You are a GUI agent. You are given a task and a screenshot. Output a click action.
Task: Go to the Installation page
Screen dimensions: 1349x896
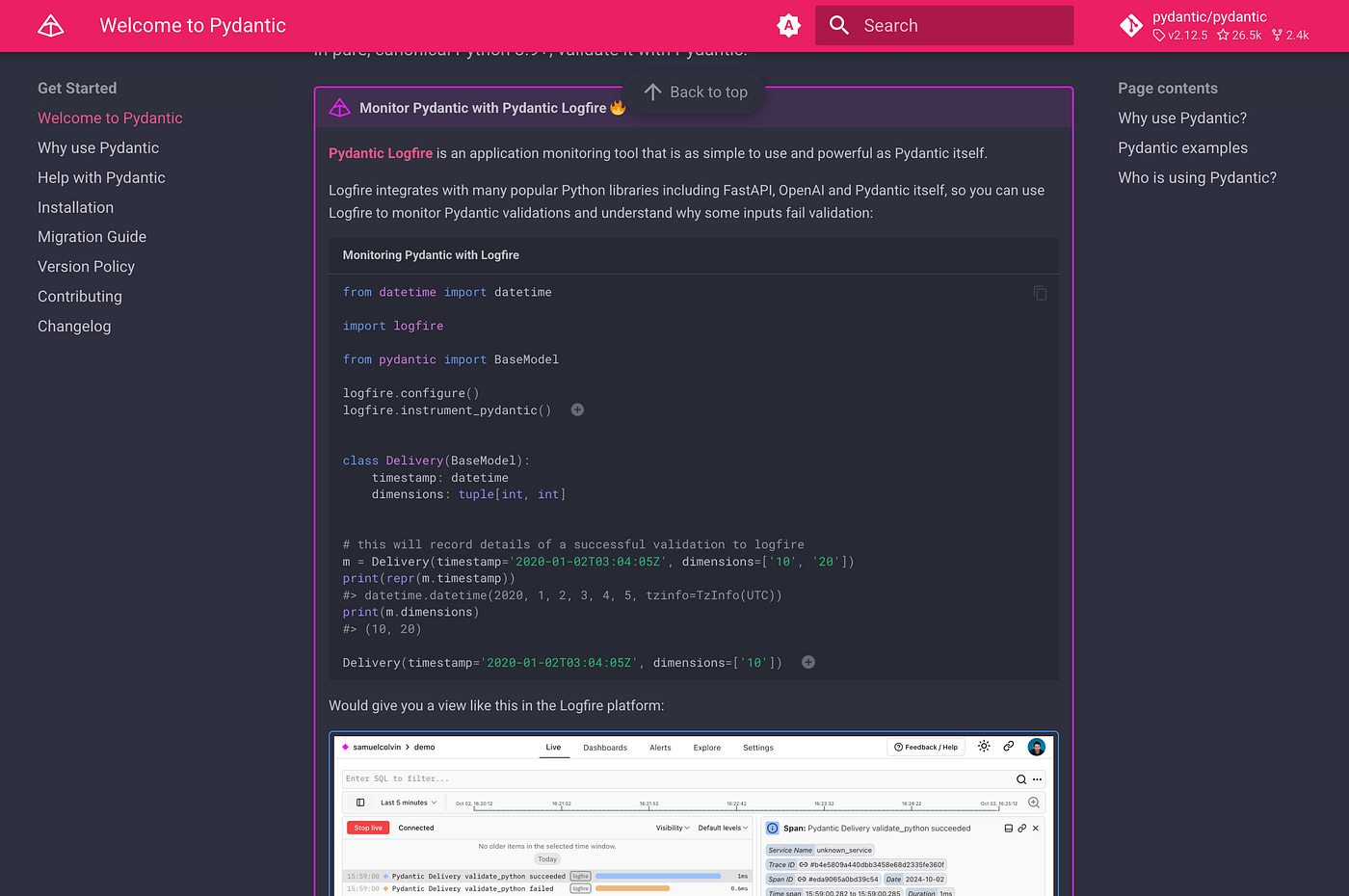(x=75, y=207)
